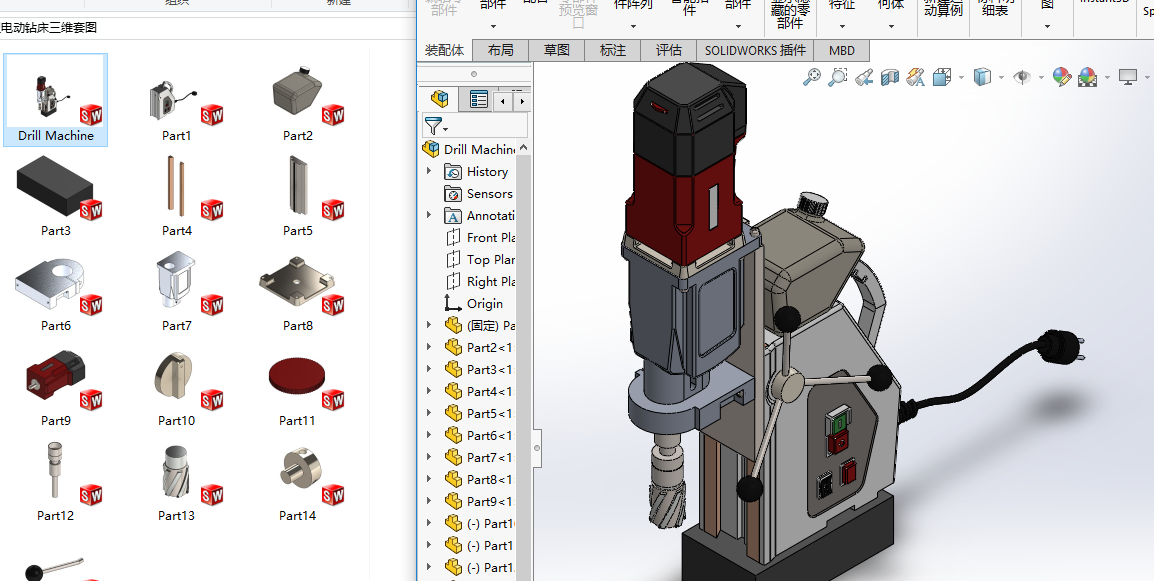
Task: Click the View Settings monitor icon
Action: 1128,77
